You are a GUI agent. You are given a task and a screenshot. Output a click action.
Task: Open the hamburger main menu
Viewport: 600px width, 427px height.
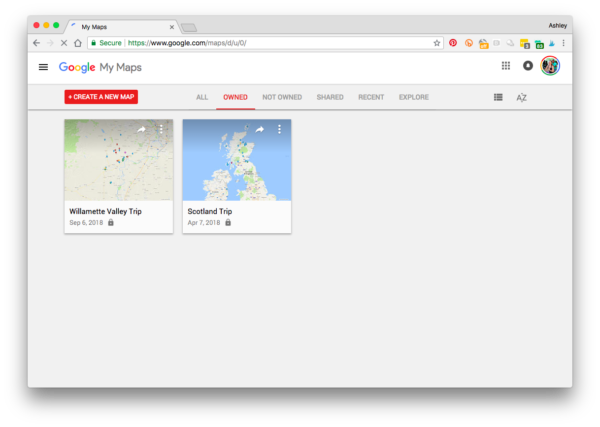click(43, 67)
